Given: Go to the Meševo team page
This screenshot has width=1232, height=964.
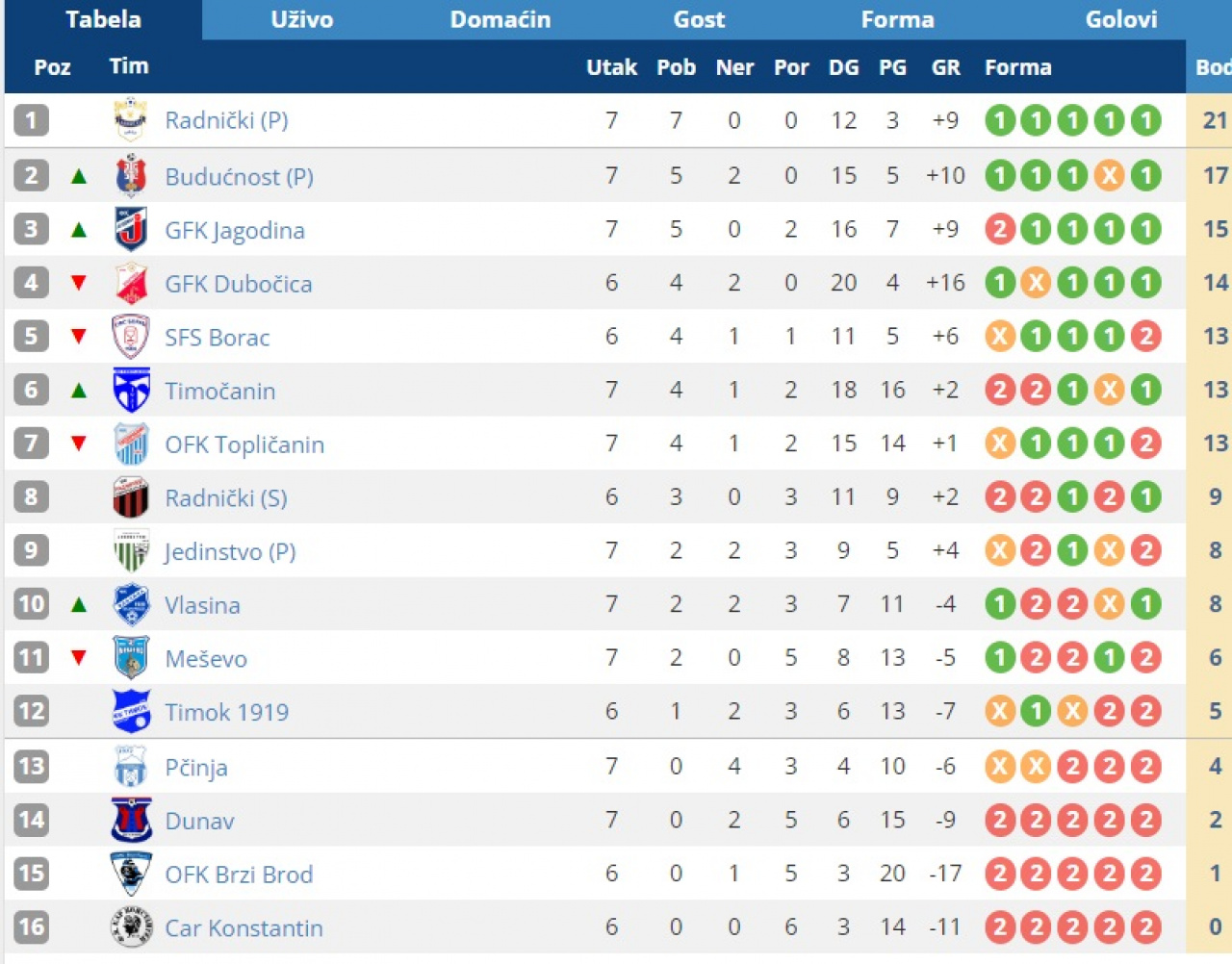Looking at the screenshot, I should [x=206, y=659].
